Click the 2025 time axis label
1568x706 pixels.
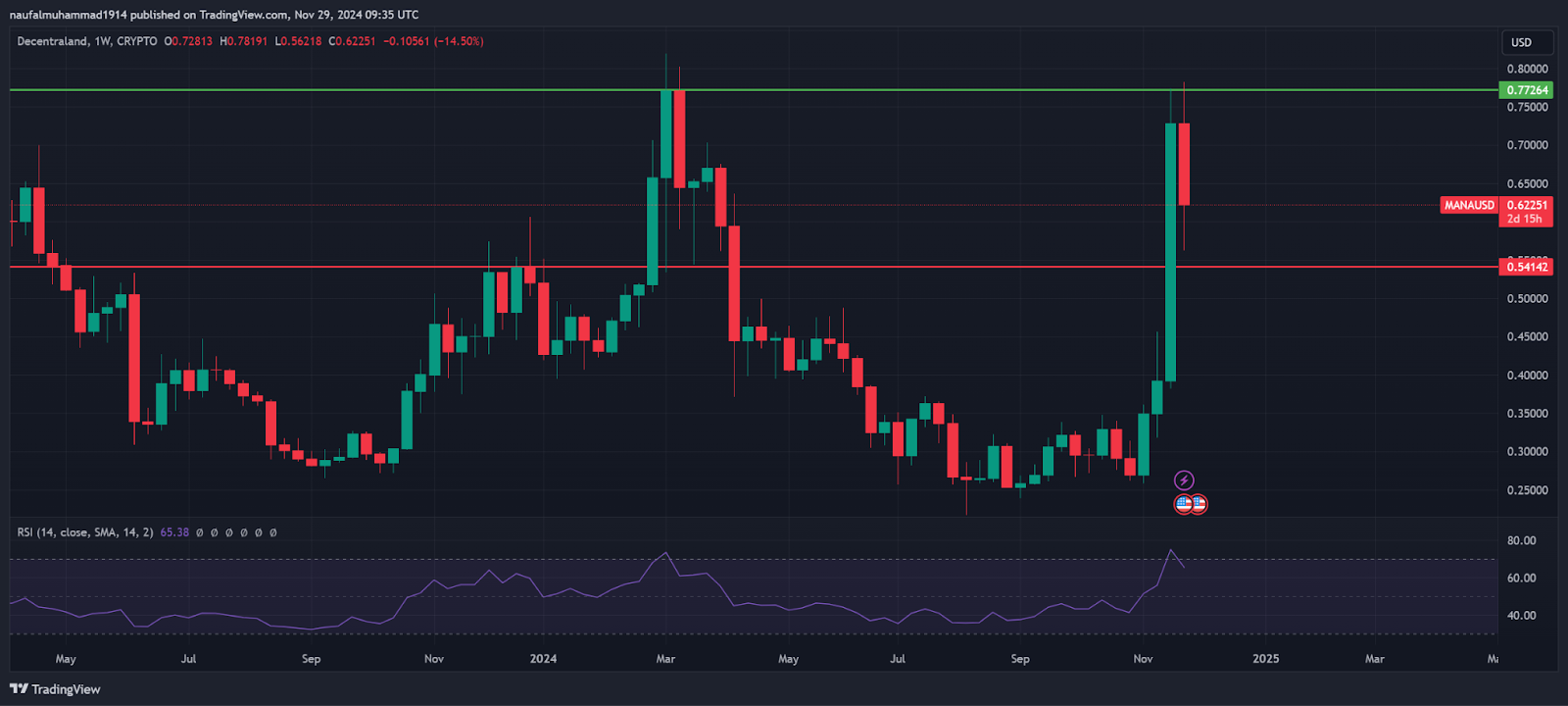click(x=1266, y=659)
